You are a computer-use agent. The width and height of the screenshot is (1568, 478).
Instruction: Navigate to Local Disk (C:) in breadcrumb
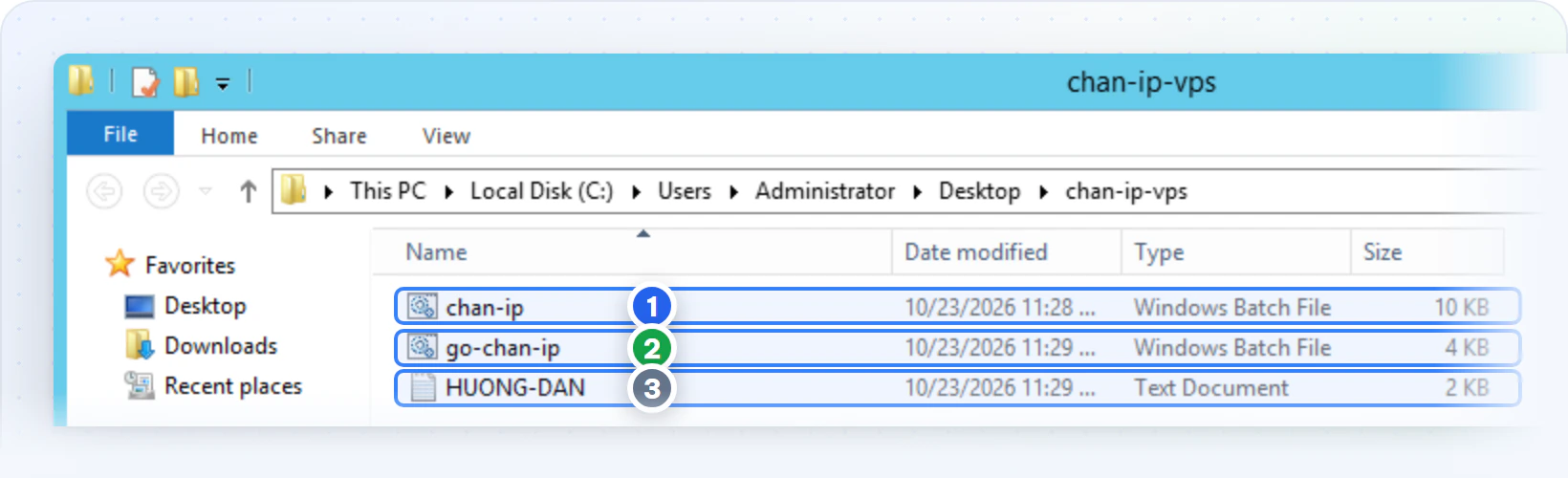542,191
